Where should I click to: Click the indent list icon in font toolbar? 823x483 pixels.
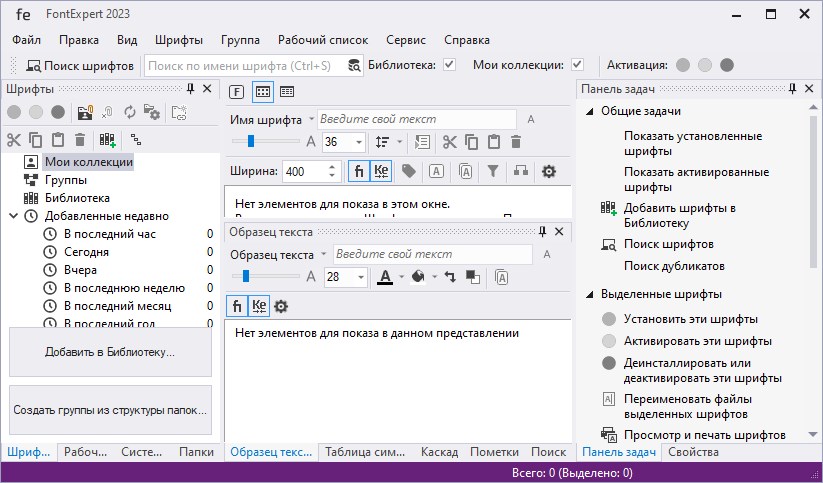tap(422, 142)
